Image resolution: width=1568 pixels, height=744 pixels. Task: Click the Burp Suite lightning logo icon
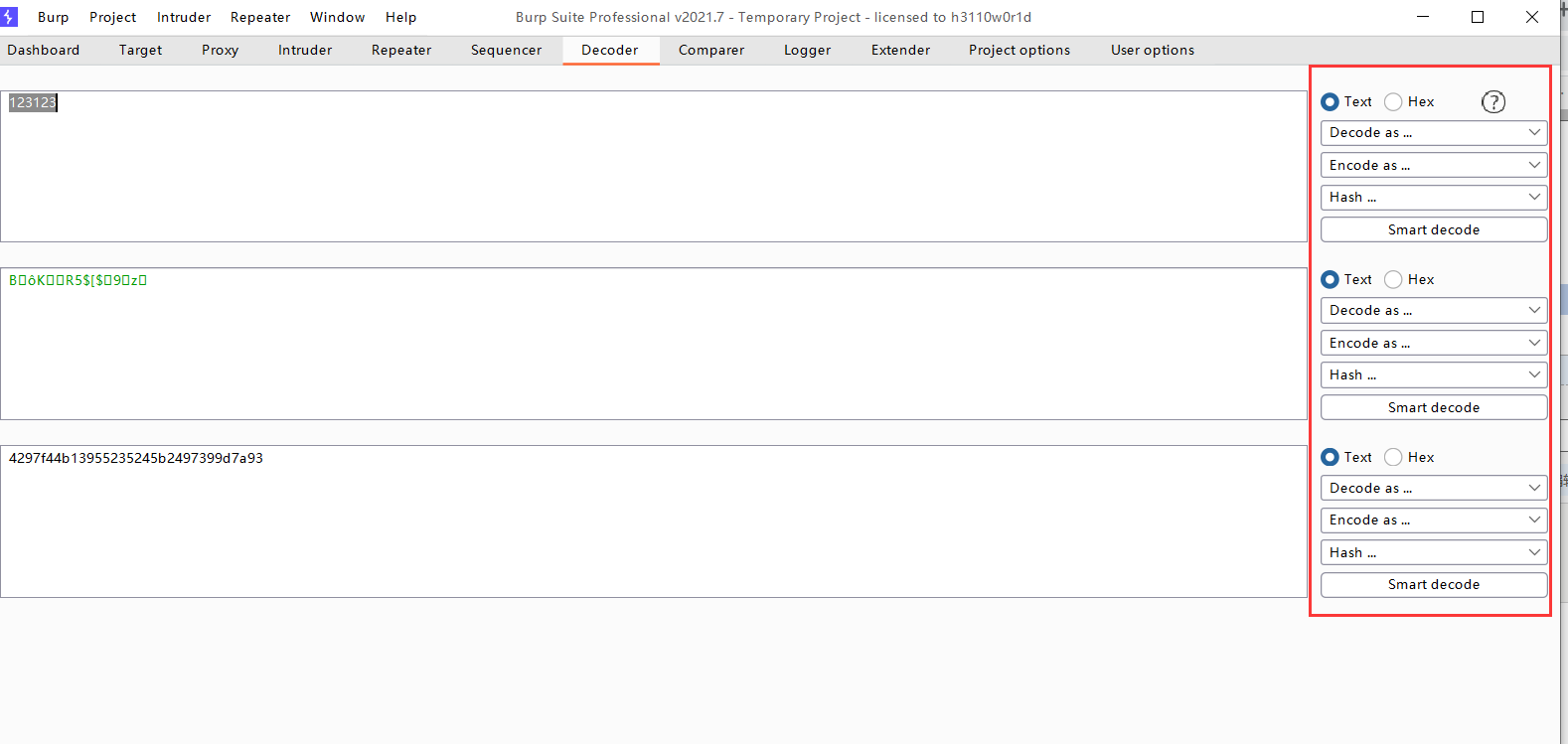coord(9,17)
